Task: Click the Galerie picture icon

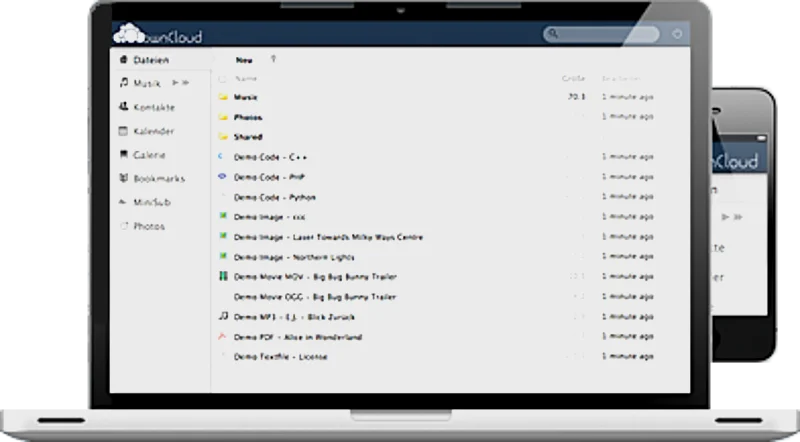Action: click(123, 154)
